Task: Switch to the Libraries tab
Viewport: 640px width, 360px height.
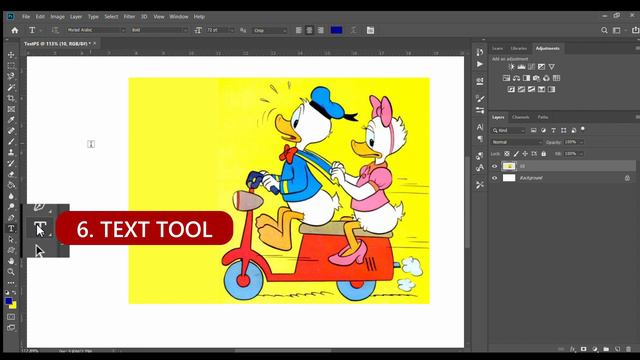Action: [519, 48]
